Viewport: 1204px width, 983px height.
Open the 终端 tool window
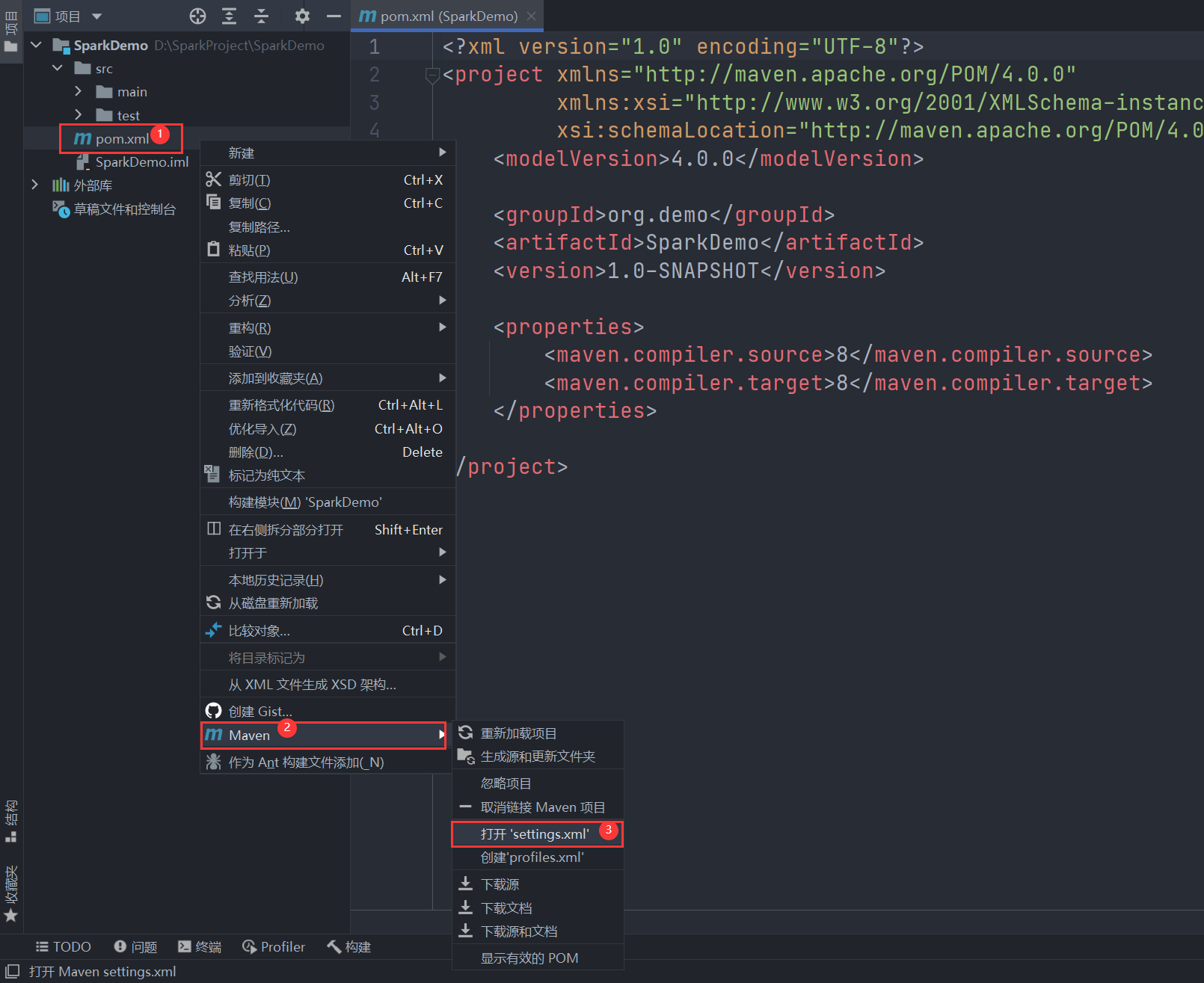coord(200,946)
